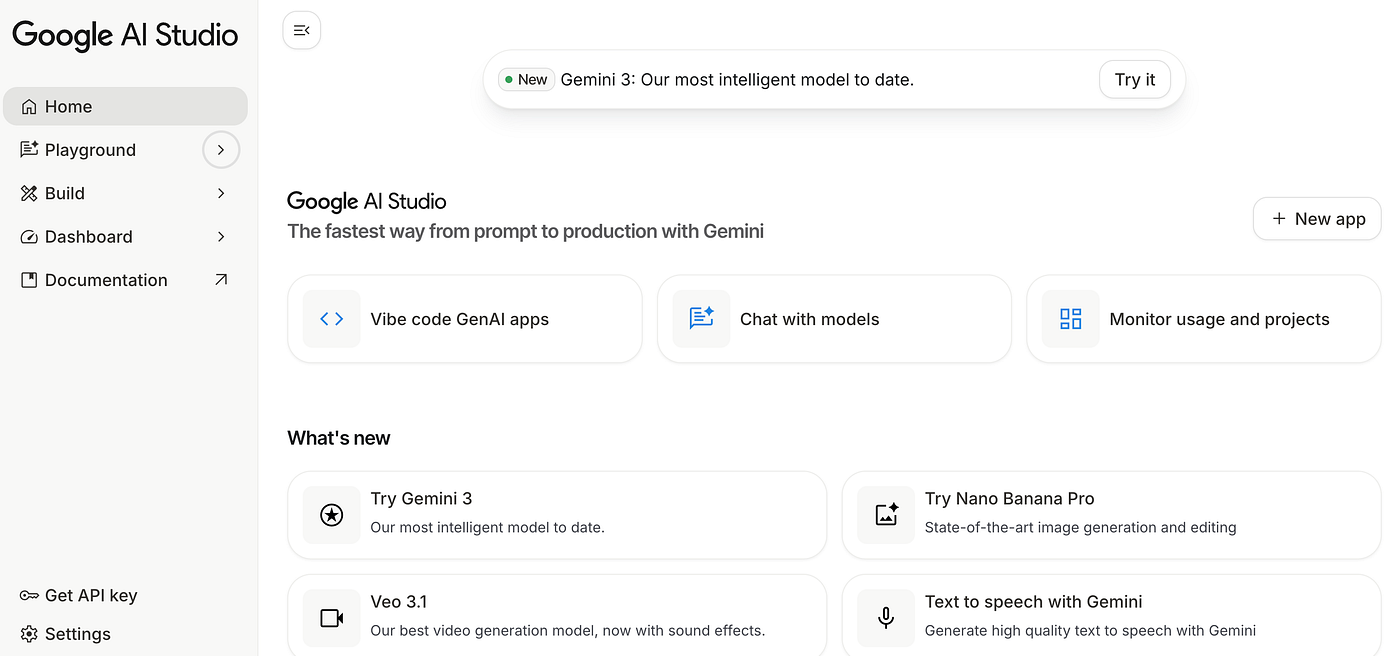The height and width of the screenshot is (656, 1400).
Task: Click "State-of-the-art image generation and editing" text
Action: [1081, 527]
